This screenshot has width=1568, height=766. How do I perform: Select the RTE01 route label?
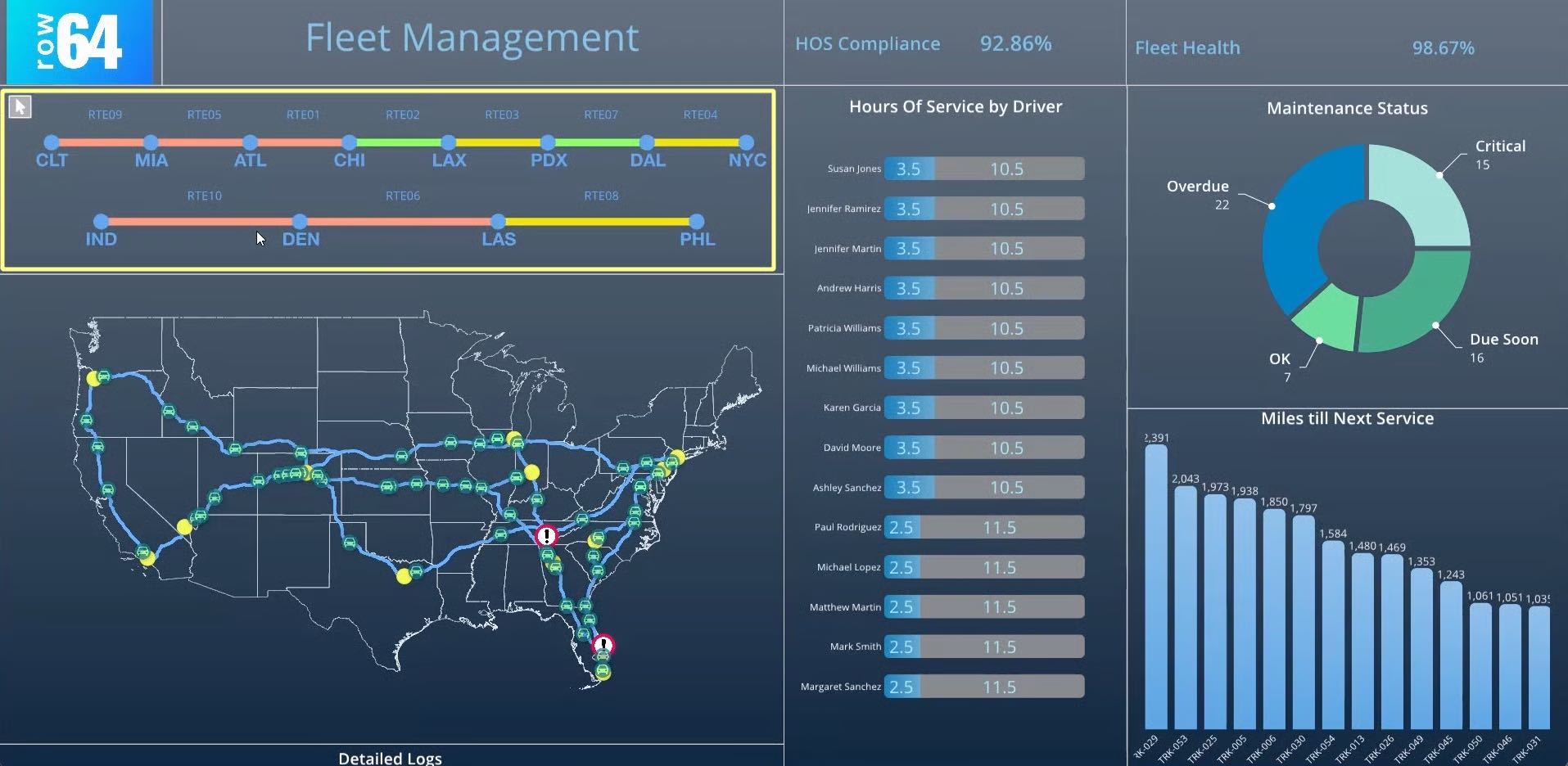tap(302, 115)
